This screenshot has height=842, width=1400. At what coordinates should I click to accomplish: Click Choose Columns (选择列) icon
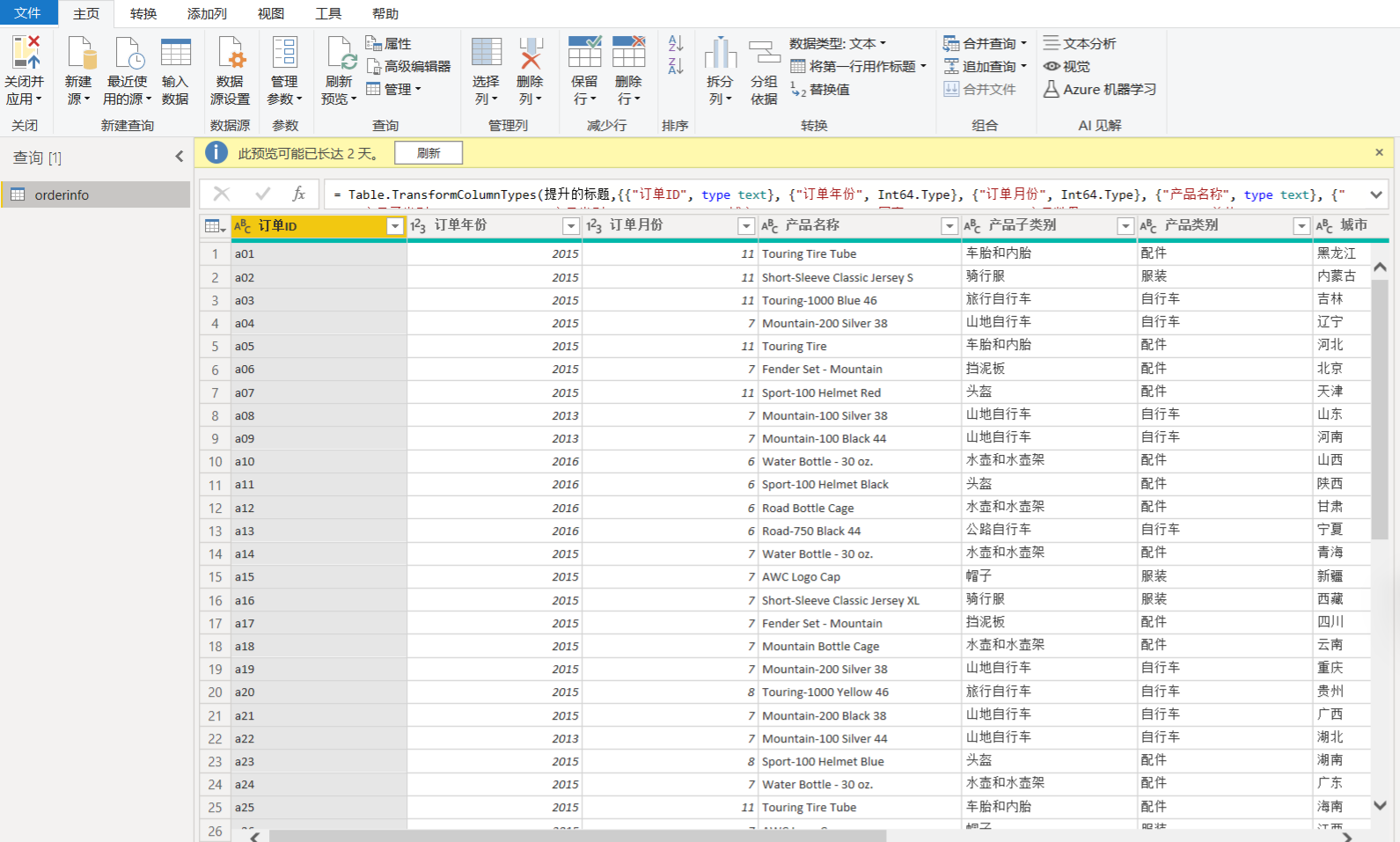tap(486, 53)
